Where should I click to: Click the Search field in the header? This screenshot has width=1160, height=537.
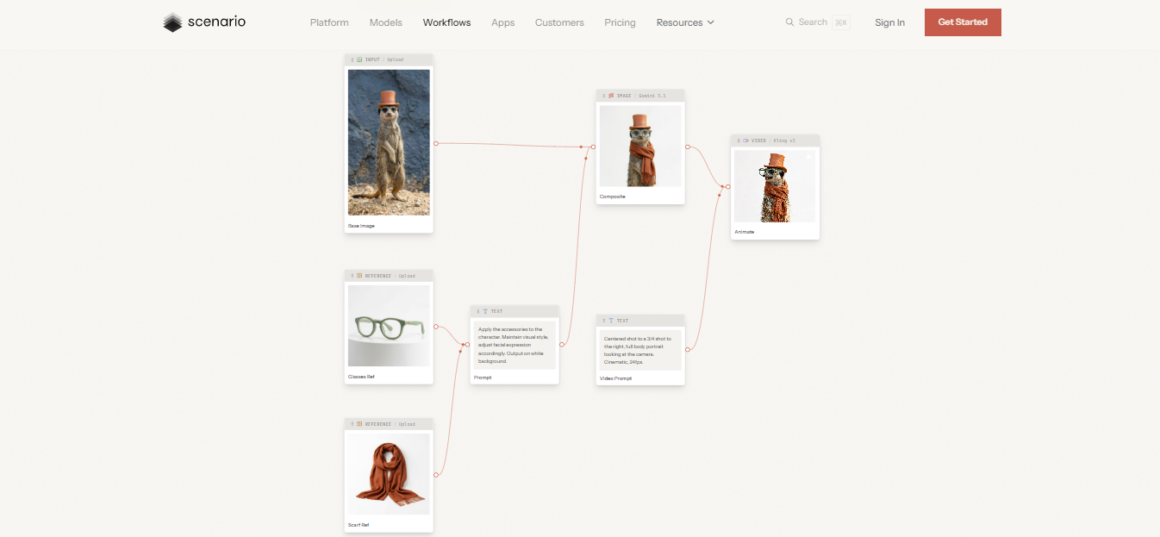(817, 22)
